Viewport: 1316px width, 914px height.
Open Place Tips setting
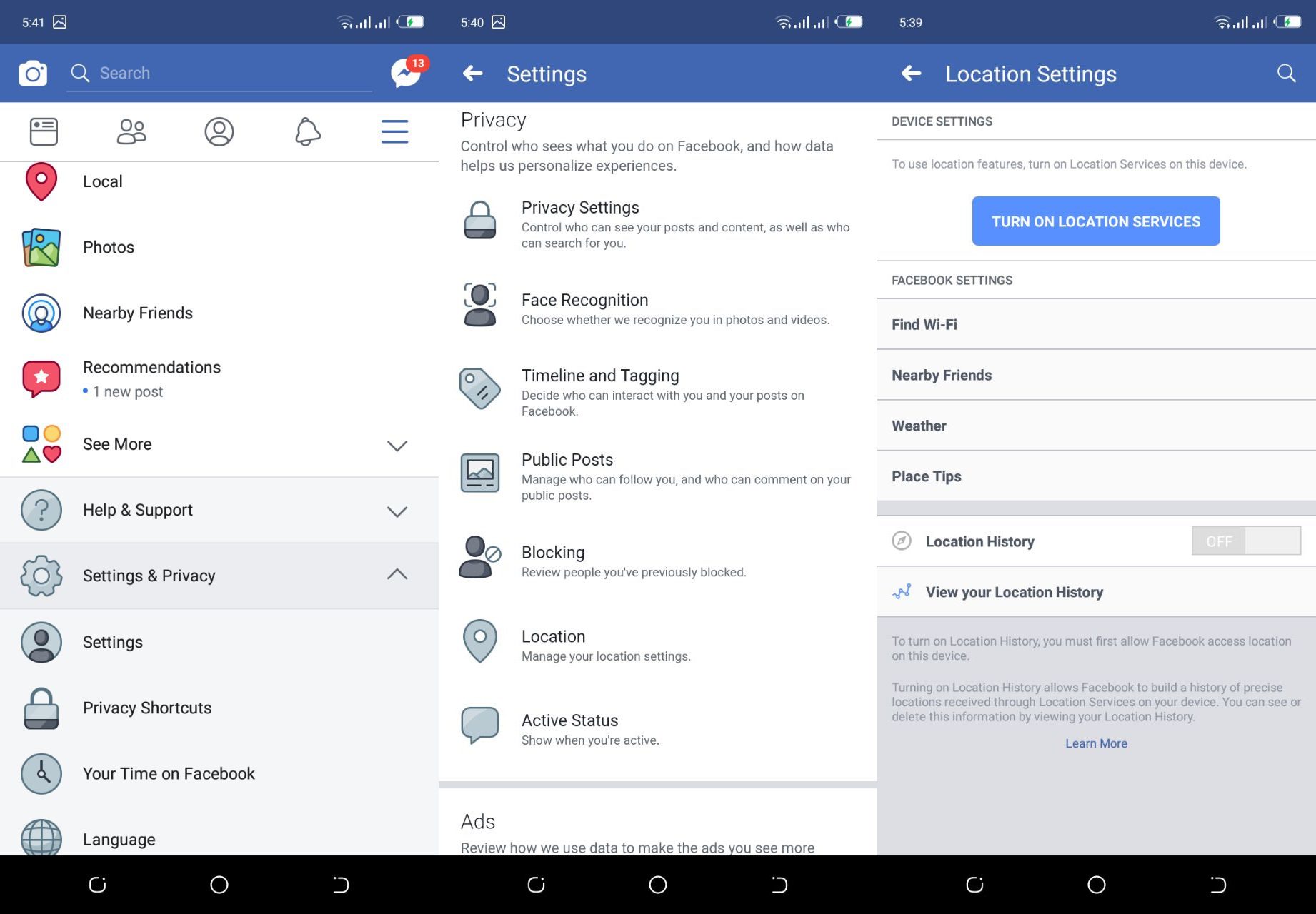pos(1097,476)
